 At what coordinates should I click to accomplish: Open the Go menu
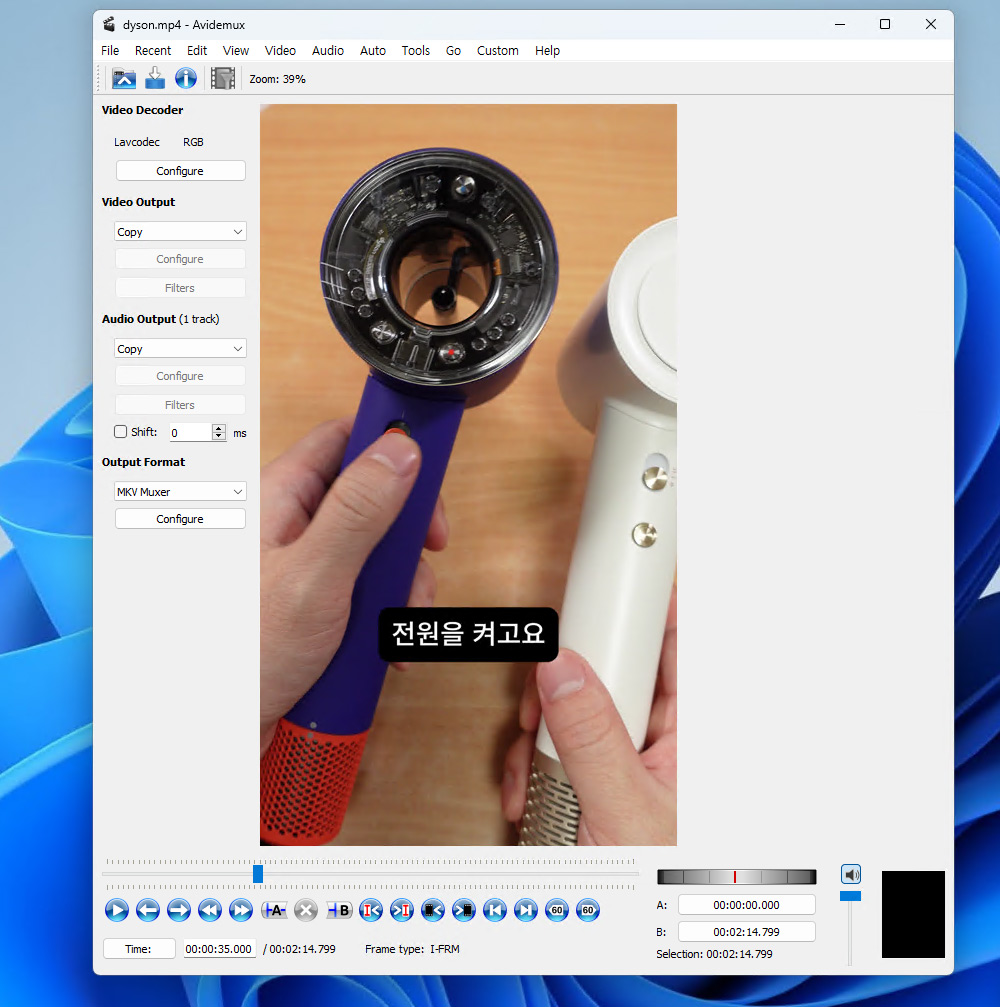(x=453, y=50)
